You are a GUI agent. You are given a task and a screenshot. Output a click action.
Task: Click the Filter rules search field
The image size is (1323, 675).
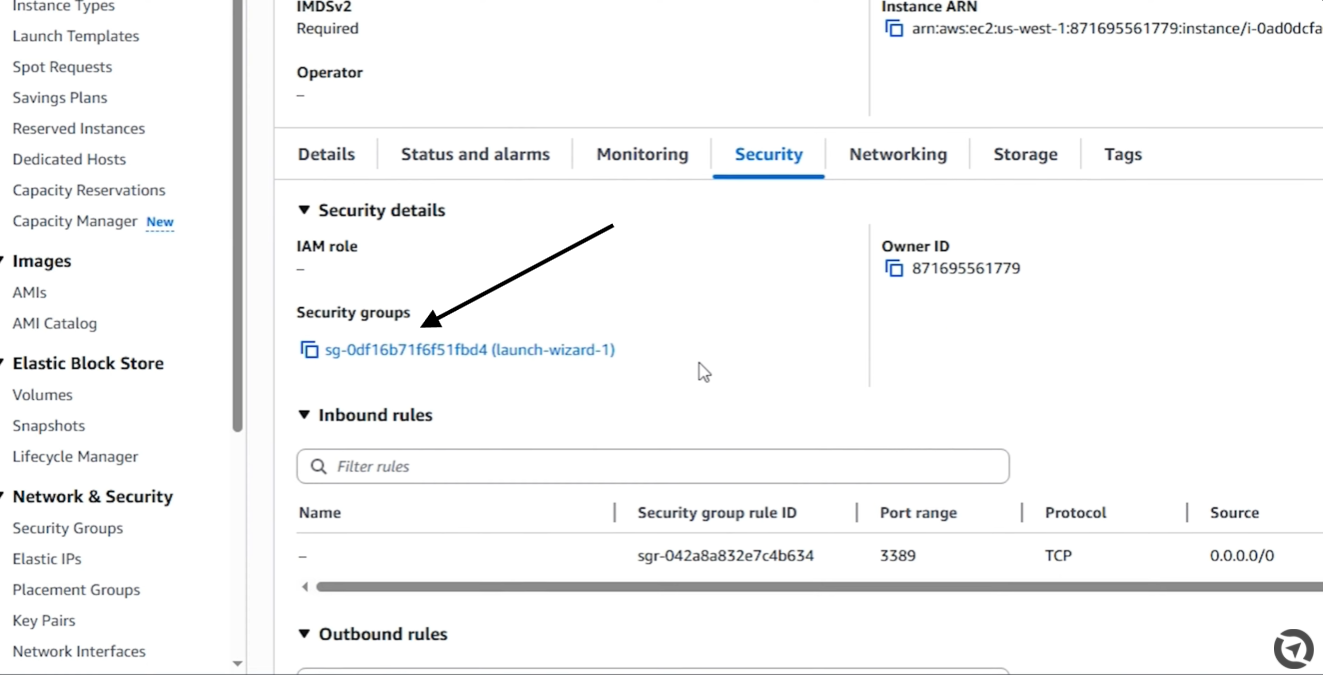pyautogui.click(x=653, y=466)
